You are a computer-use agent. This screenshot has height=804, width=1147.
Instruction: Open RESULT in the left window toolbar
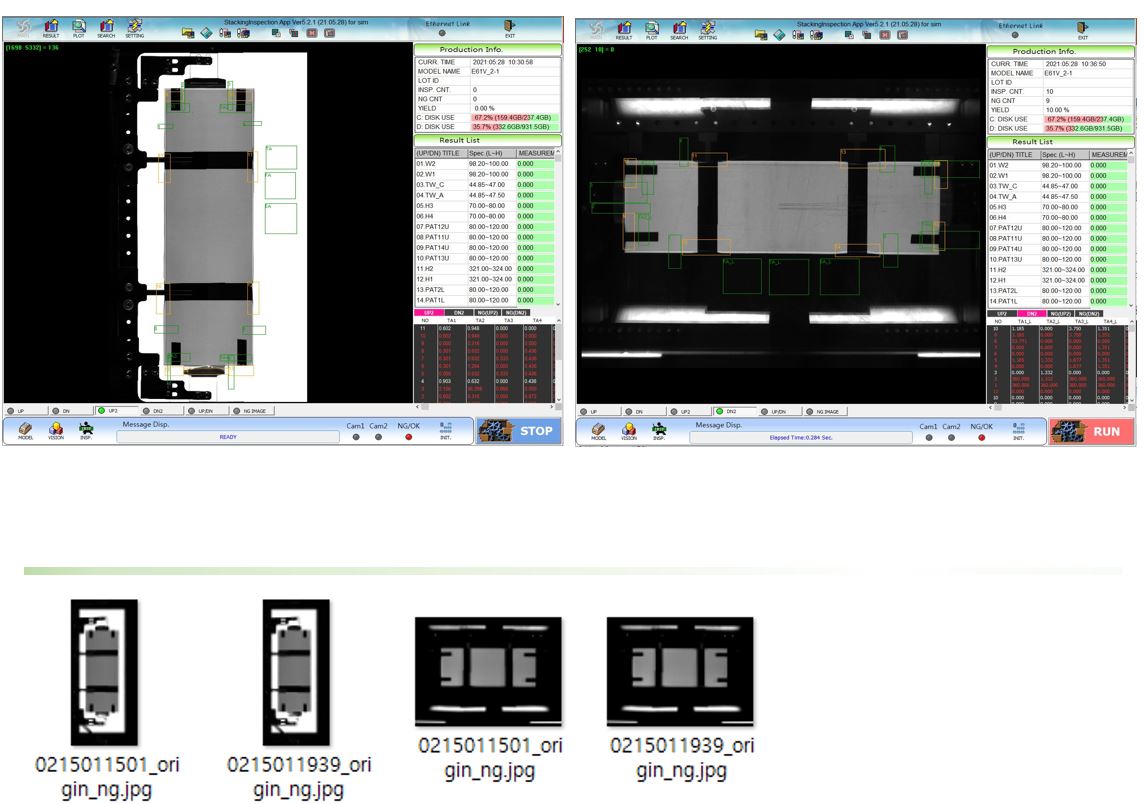click(50, 29)
